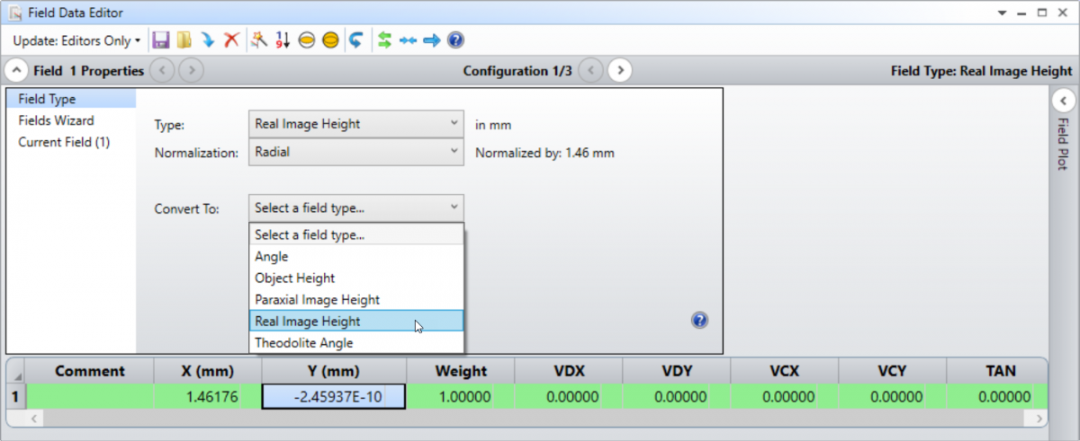Expand the Normalization dropdown

(355, 153)
